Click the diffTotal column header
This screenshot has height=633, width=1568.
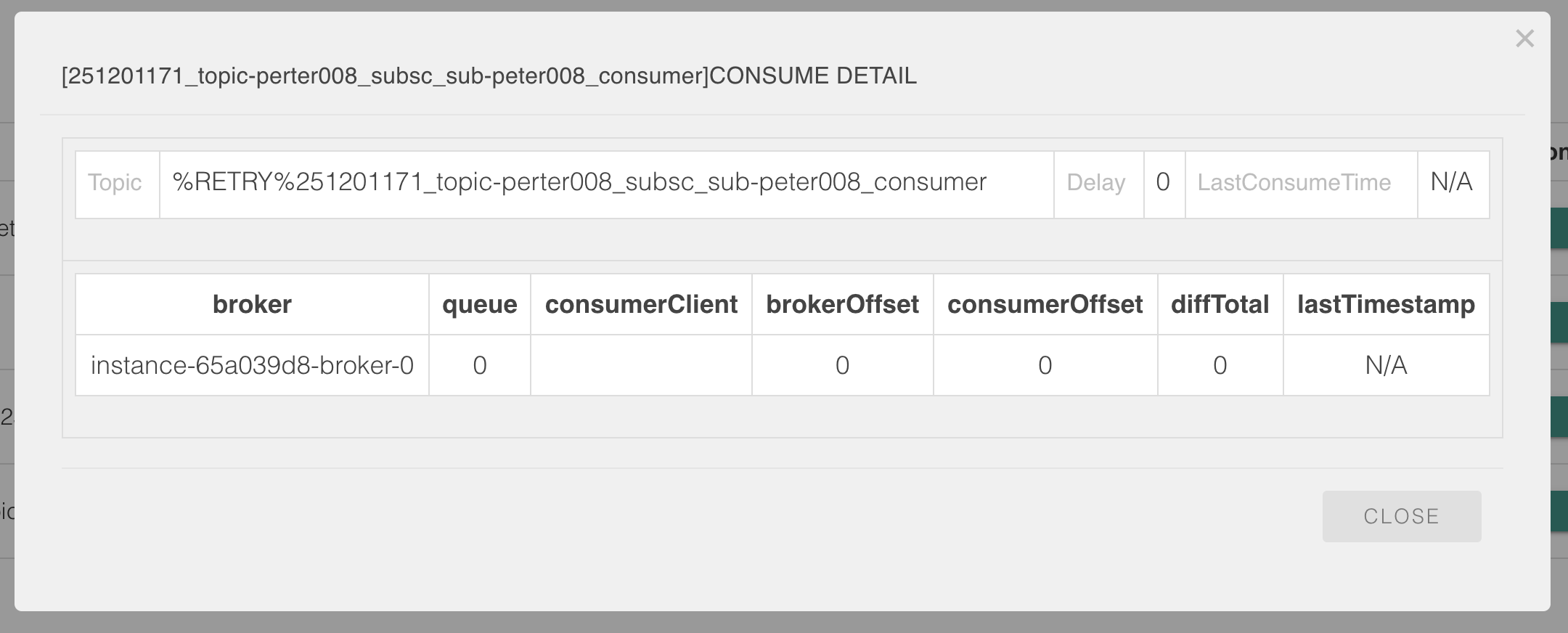coord(1219,304)
